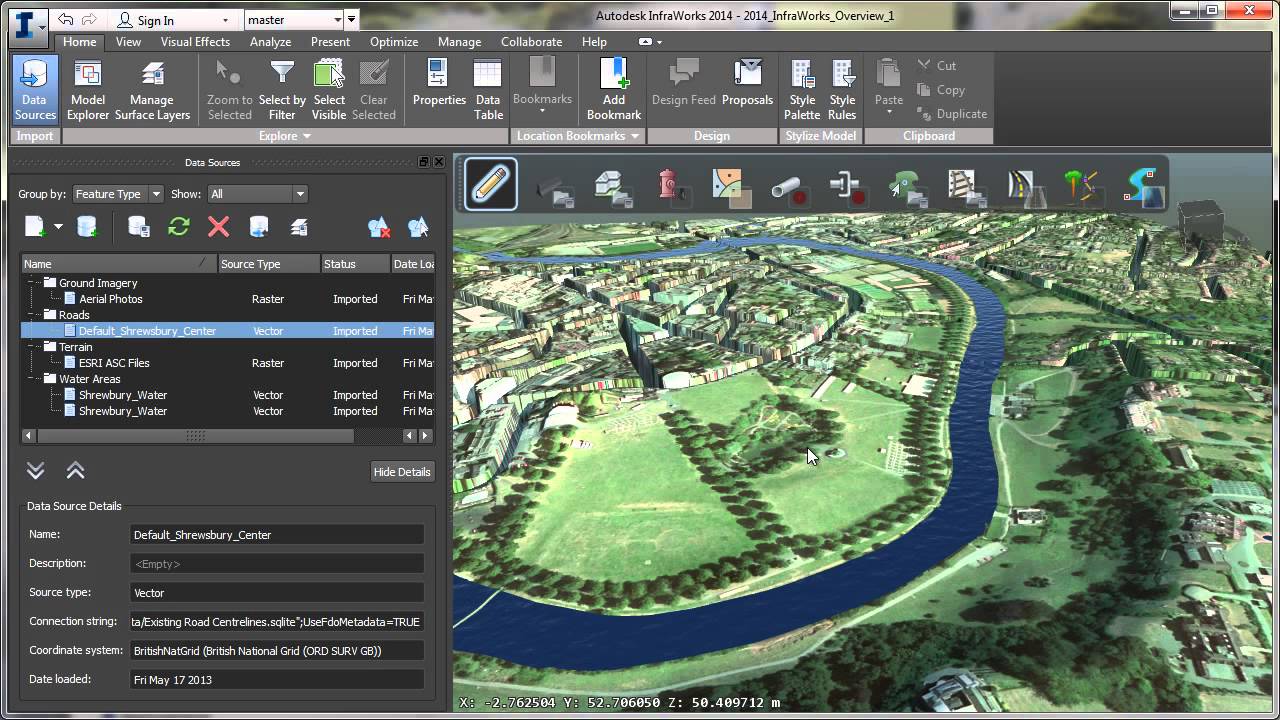Open the Show All dropdown
This screenshot has width=1280, height=720.
258,194
